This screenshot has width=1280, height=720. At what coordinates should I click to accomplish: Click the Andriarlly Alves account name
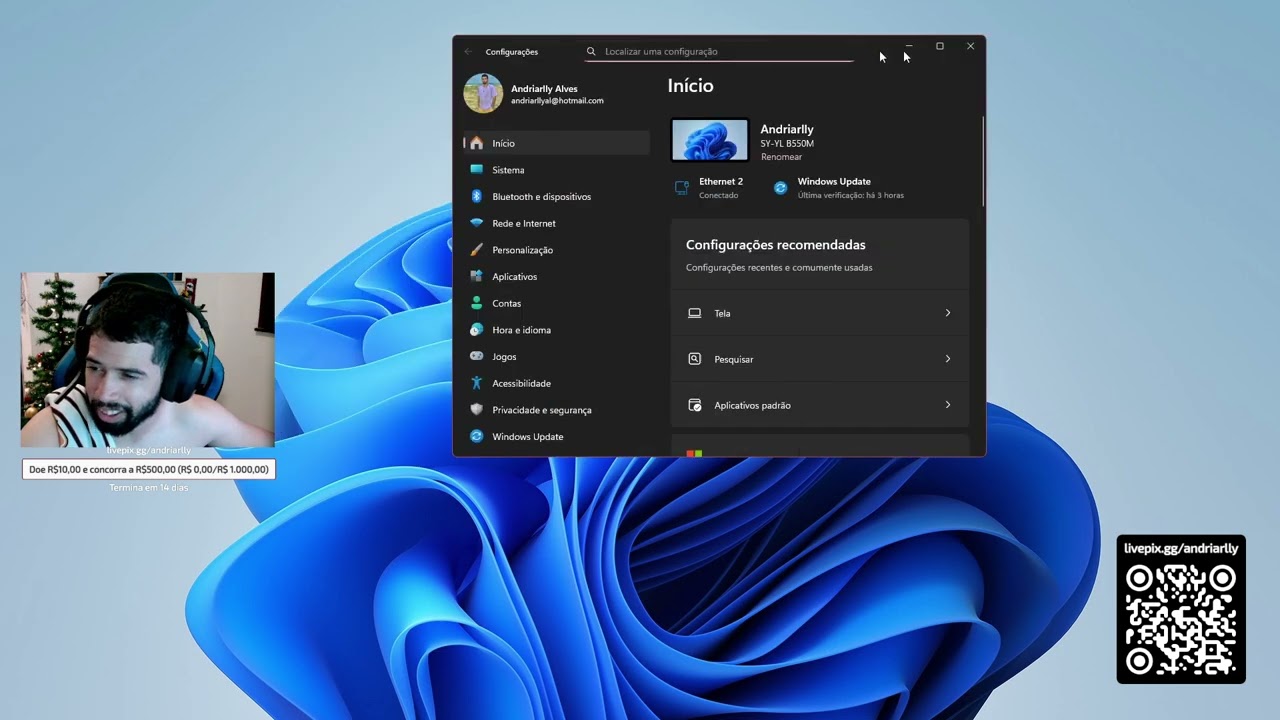tap(544, 89)
